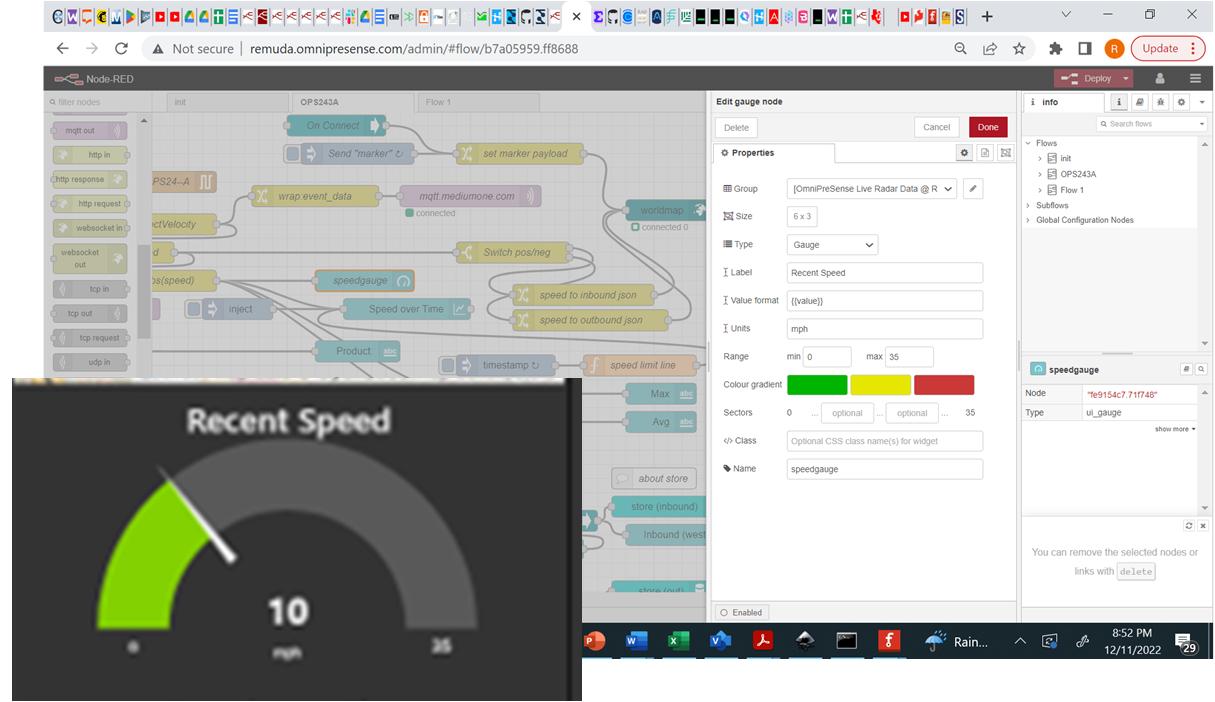
Task: Open the Deploy options dropdown arrow
Action: coord(1124,78)
